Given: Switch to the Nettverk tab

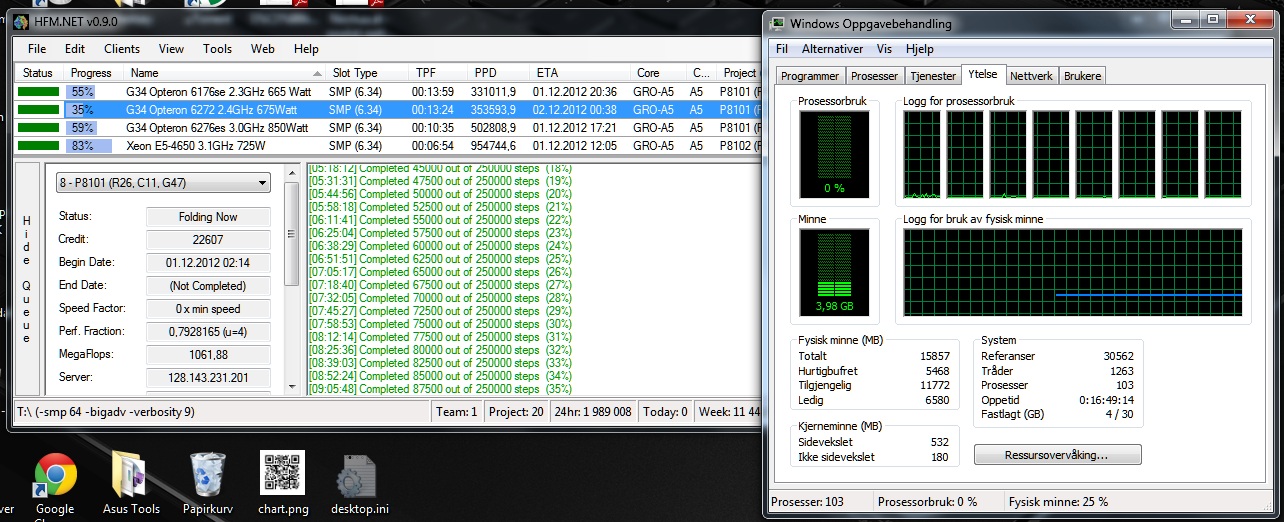Looking at the screenshot, I should click(x=1031, y=76).
